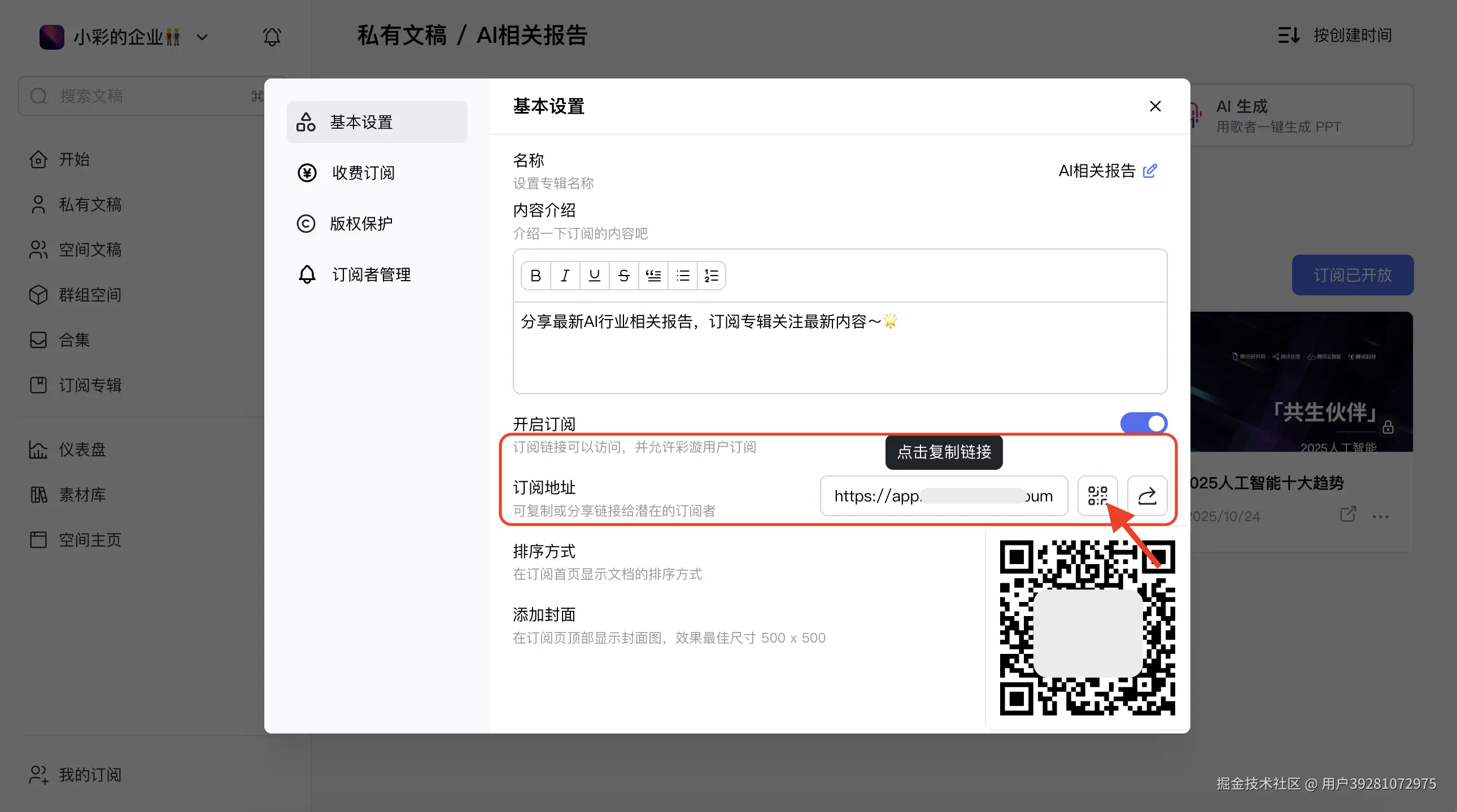Apply underline formatting in the editor

pos(594,276)
